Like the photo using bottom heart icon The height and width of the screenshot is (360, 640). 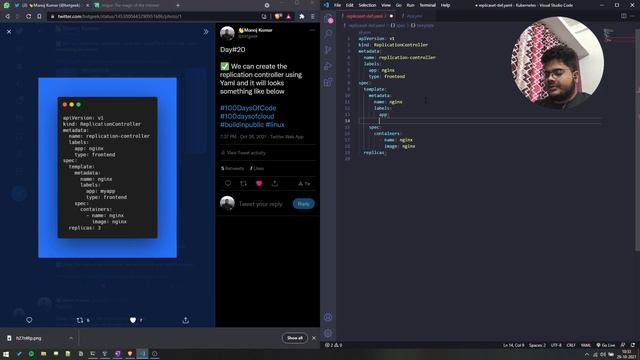point(133,320)
